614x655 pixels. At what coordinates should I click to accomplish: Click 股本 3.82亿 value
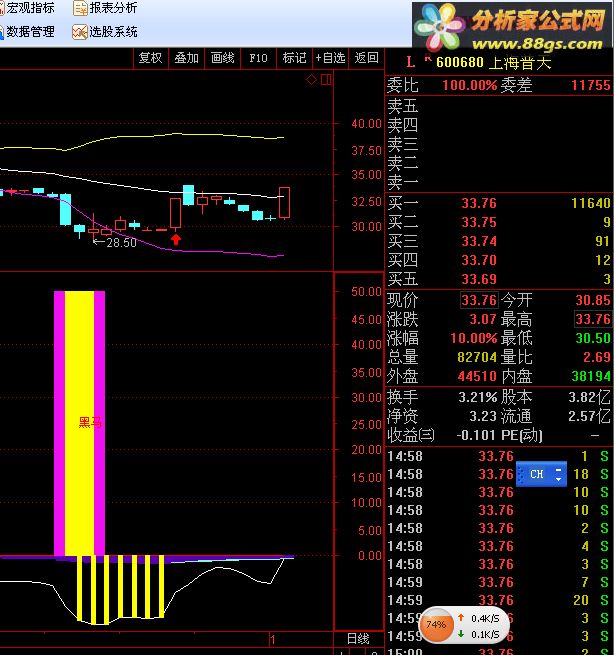[589, 397]
